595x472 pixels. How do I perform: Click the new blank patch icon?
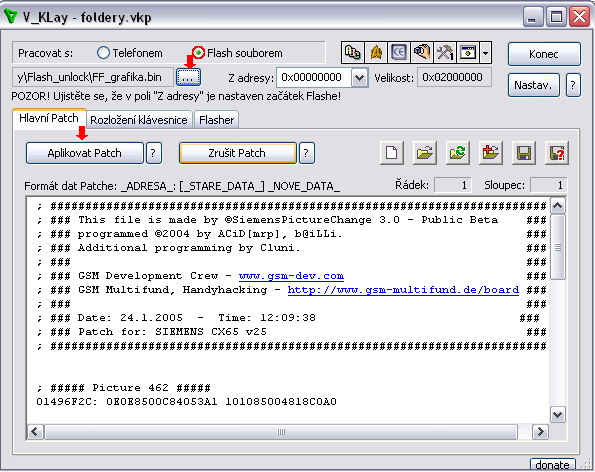click(392, 153)
